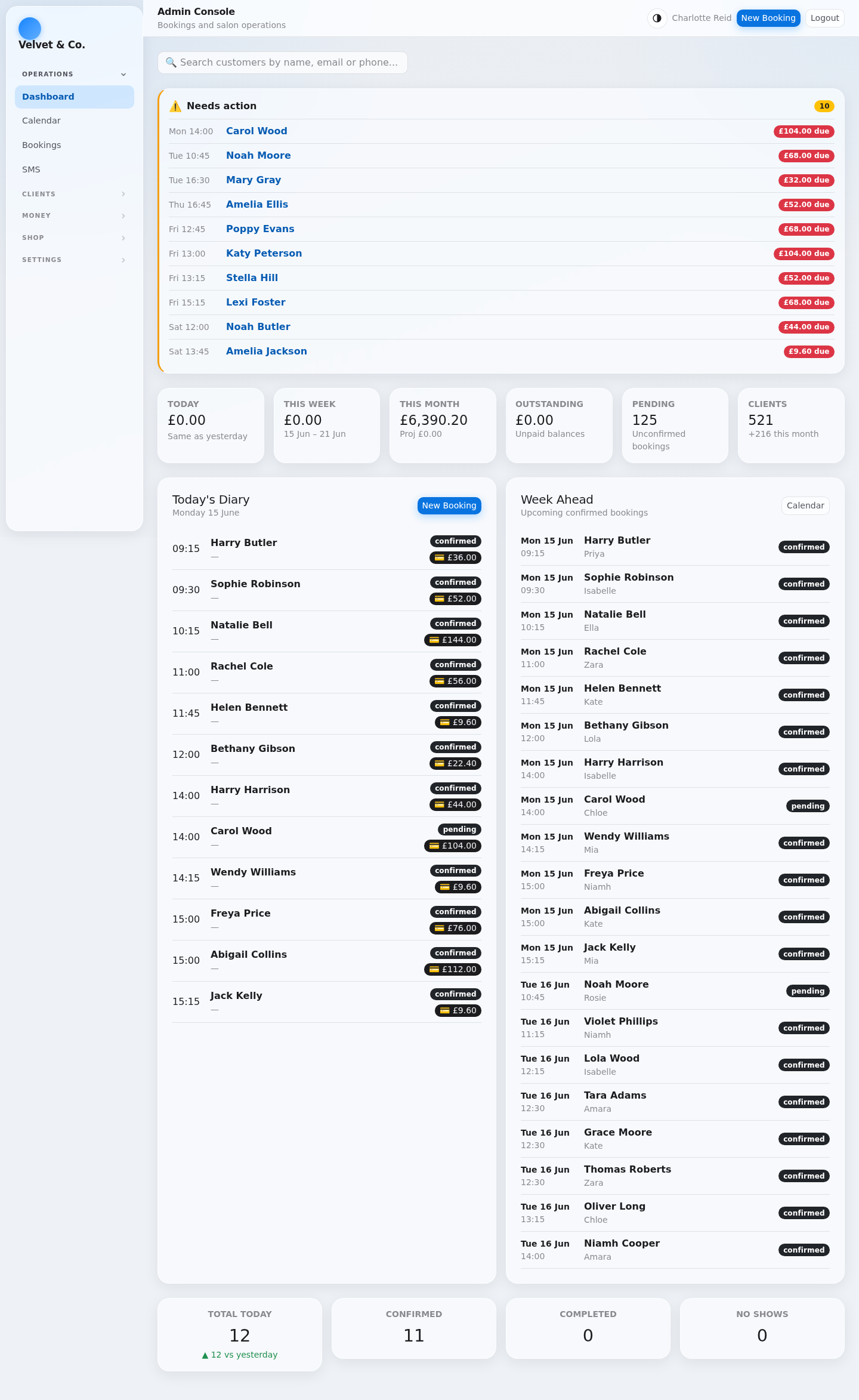The width and height of the screenshot is (859, 1400).
Task: Open Poppy Evans needs-action link
Action: tap(260, 229)
